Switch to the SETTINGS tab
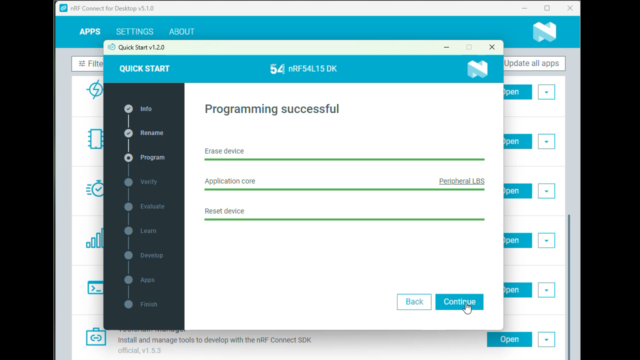This screenshot has width=640, height=360. click(x=134, y=31)
